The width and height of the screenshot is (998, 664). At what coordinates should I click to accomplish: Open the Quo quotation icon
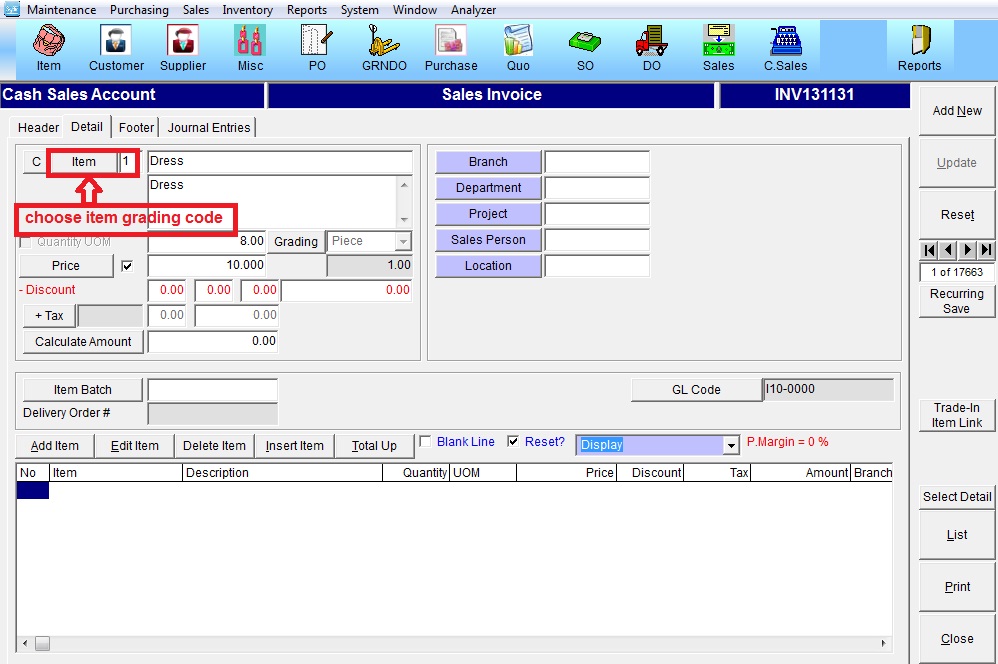pyautogui.click(x=518, y=48)
